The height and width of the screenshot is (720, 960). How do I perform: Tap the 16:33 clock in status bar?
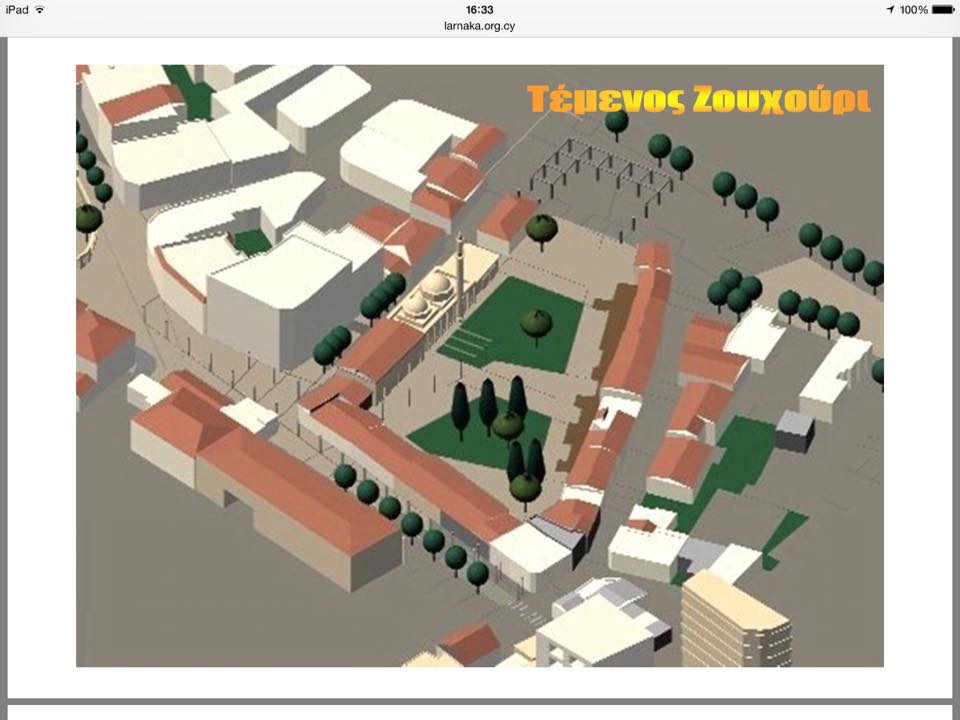[x=480, y=9]
